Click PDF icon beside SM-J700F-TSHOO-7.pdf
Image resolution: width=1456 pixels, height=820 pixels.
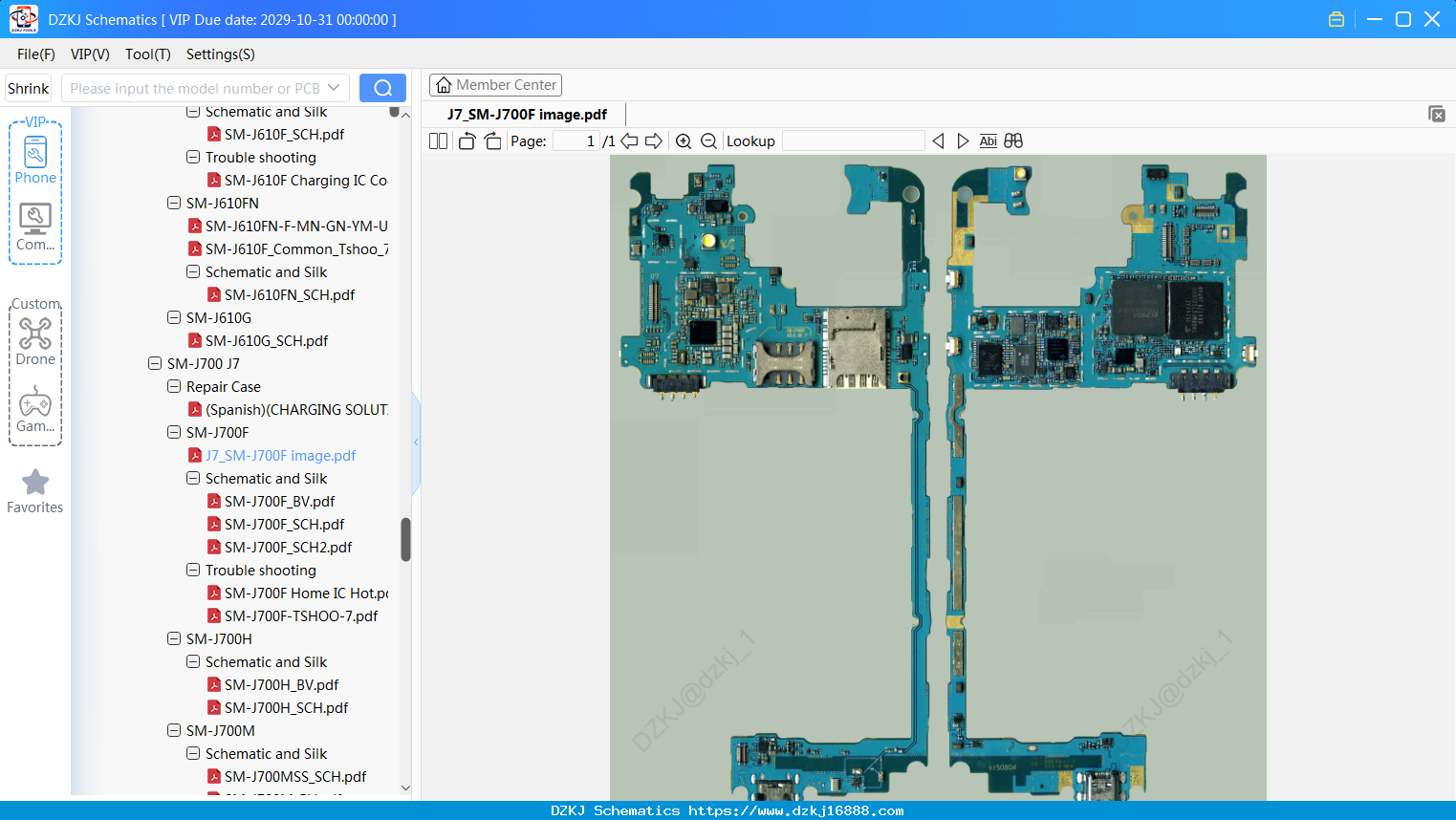[214, 615]
